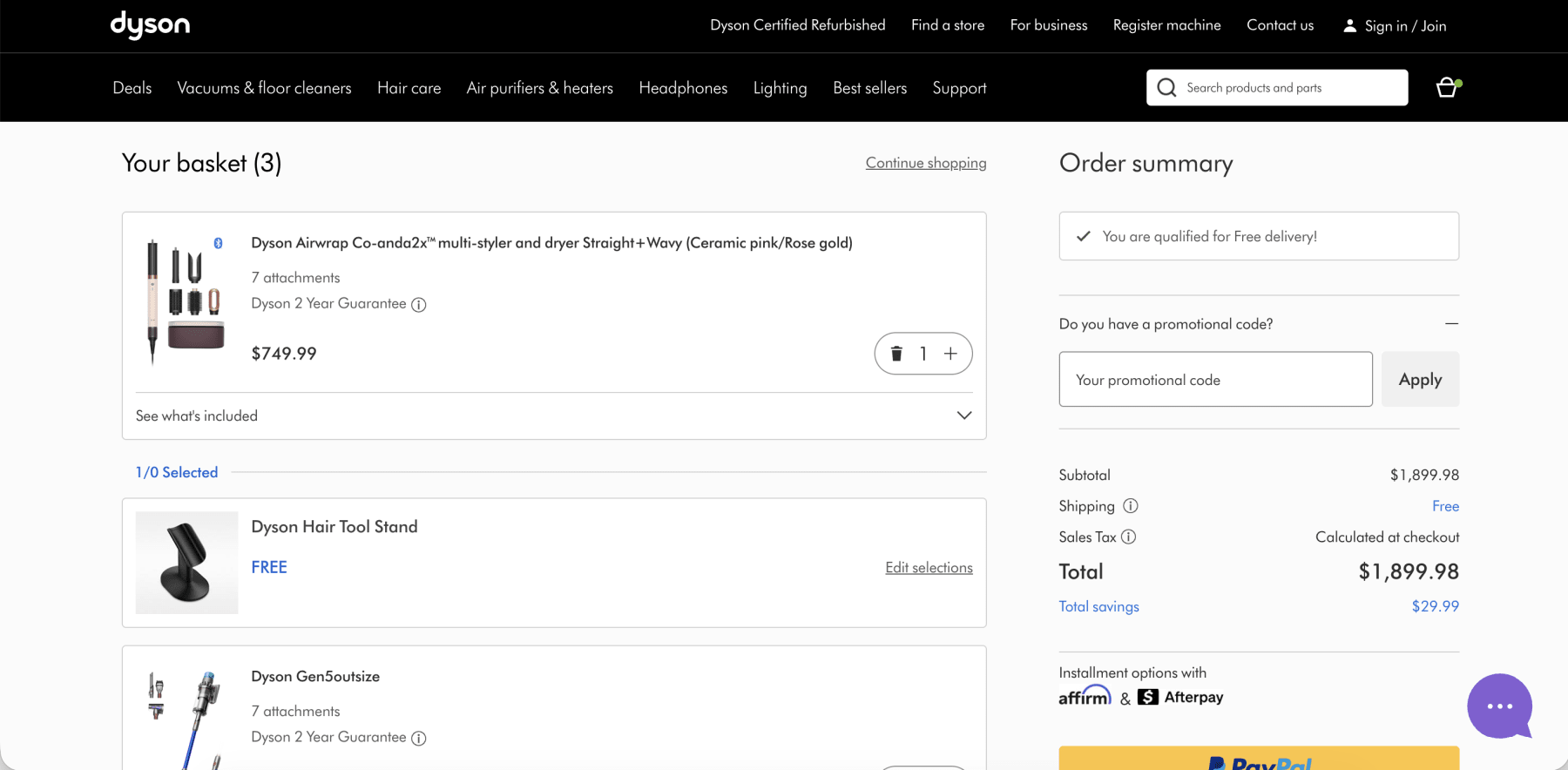Open For business link
1568x770 pixels.
tap(1049, 25)
